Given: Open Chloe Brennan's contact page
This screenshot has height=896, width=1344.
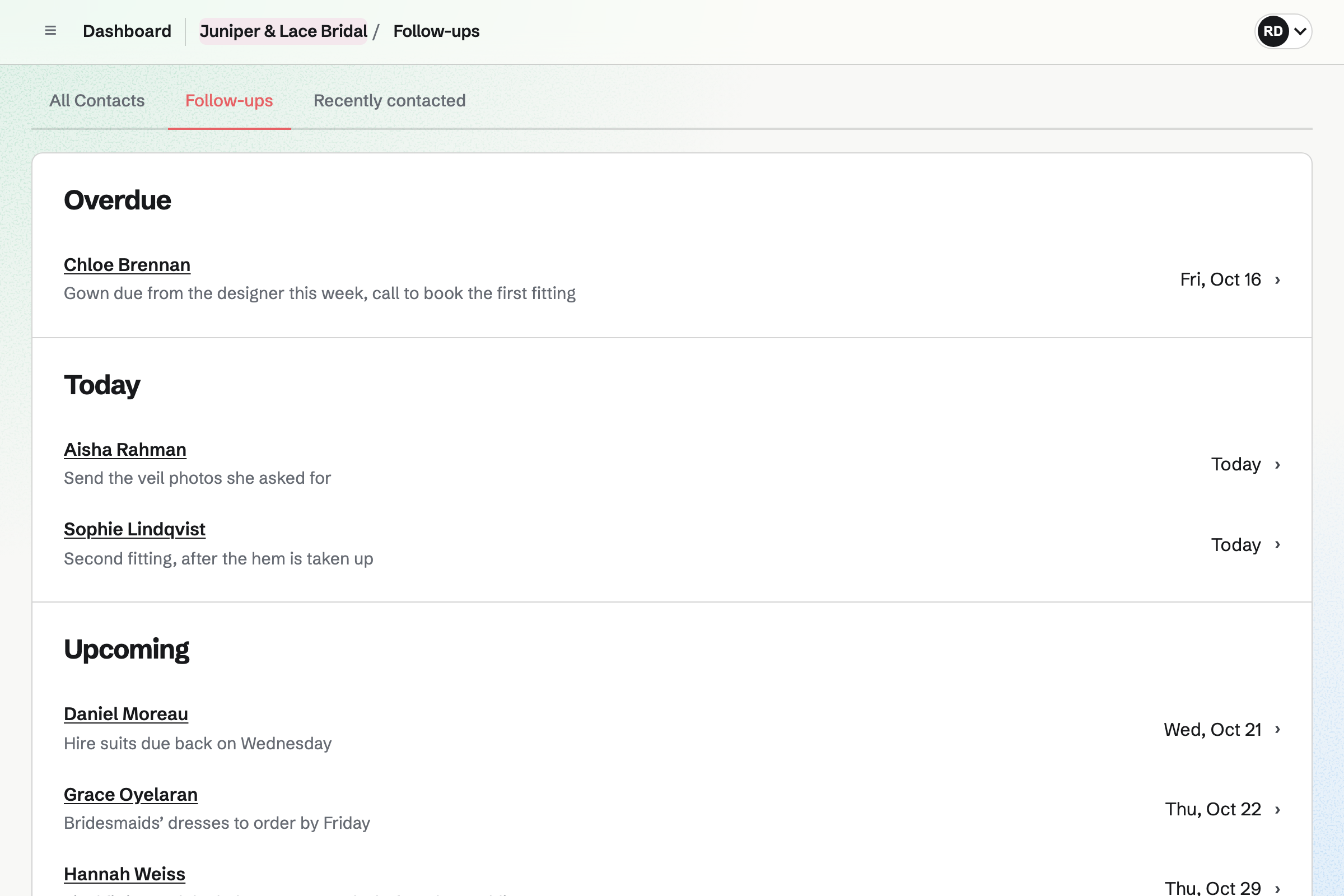Looking at the screenshot, I should click(127, 264).
